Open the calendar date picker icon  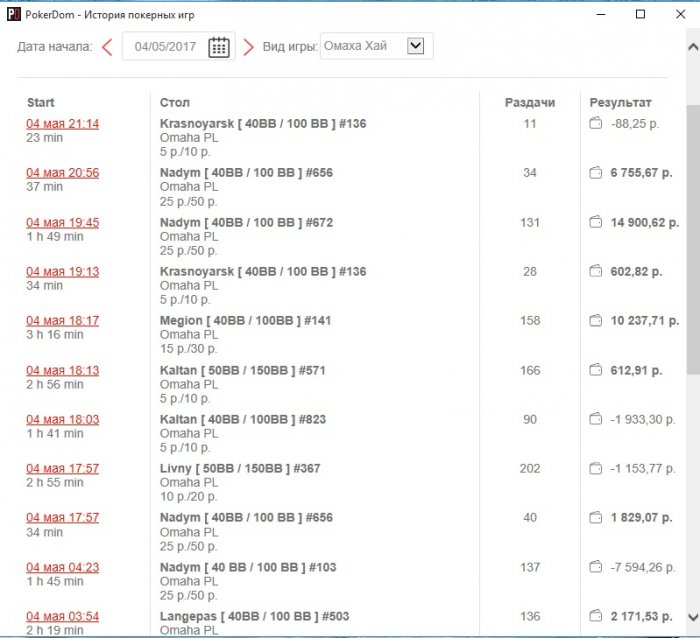(219, 47)
